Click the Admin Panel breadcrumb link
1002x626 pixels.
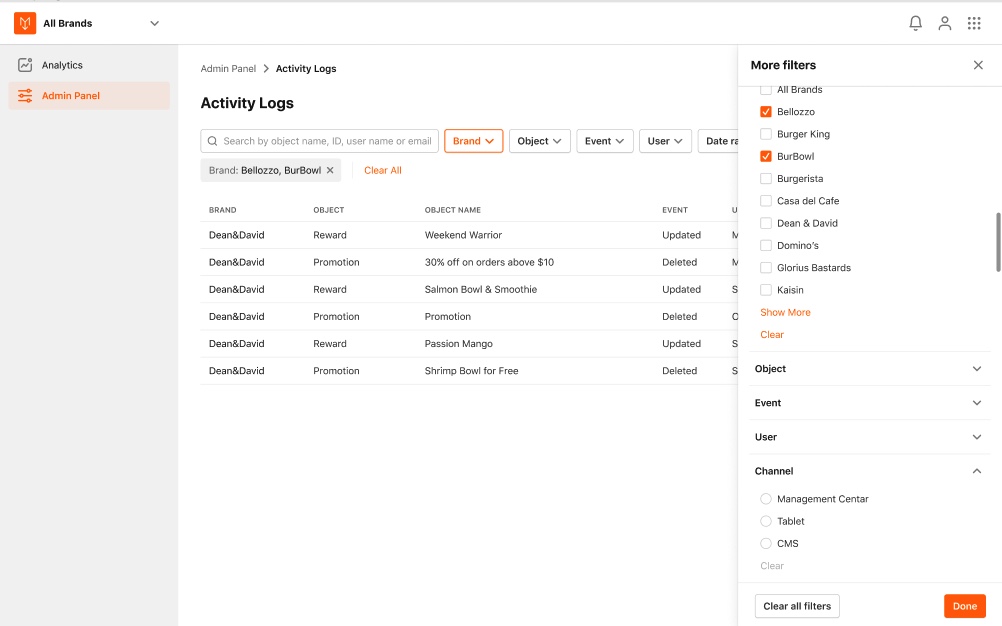(x=228, y=68)
